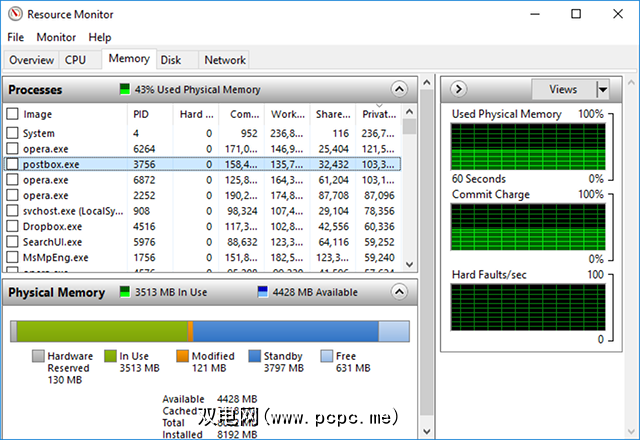Click the Commit Charge graph
The width and height of the screenshot is (640, 440).
528,227
